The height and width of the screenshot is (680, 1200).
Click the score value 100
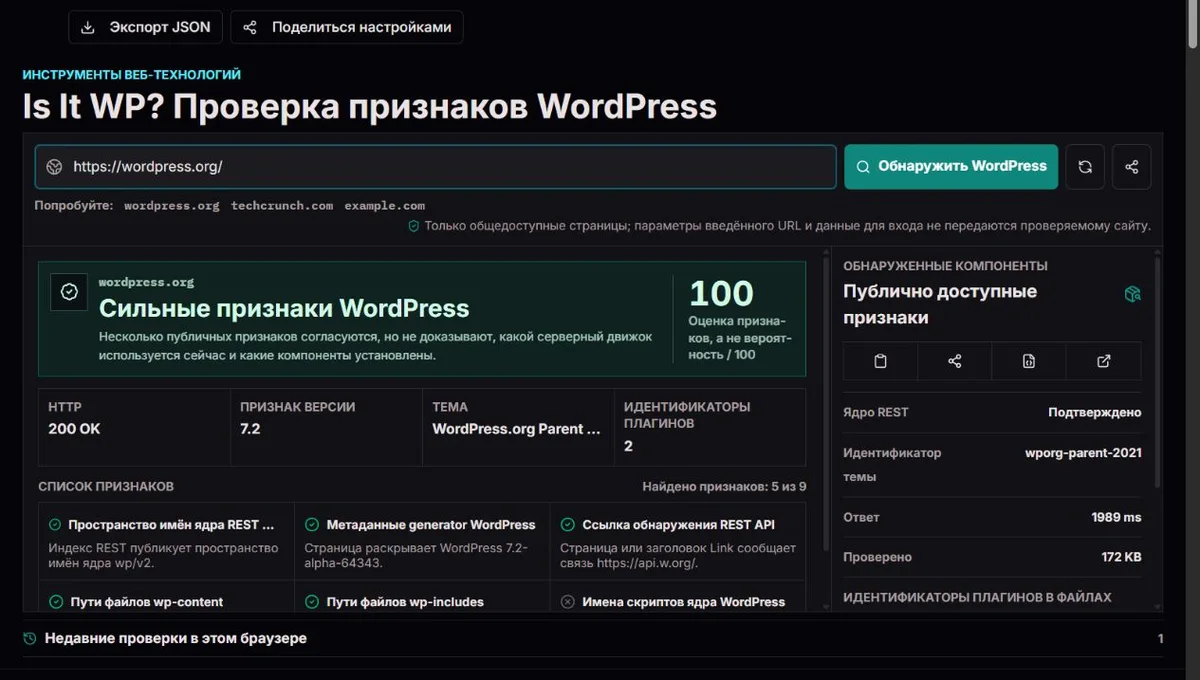click(721, 293)
